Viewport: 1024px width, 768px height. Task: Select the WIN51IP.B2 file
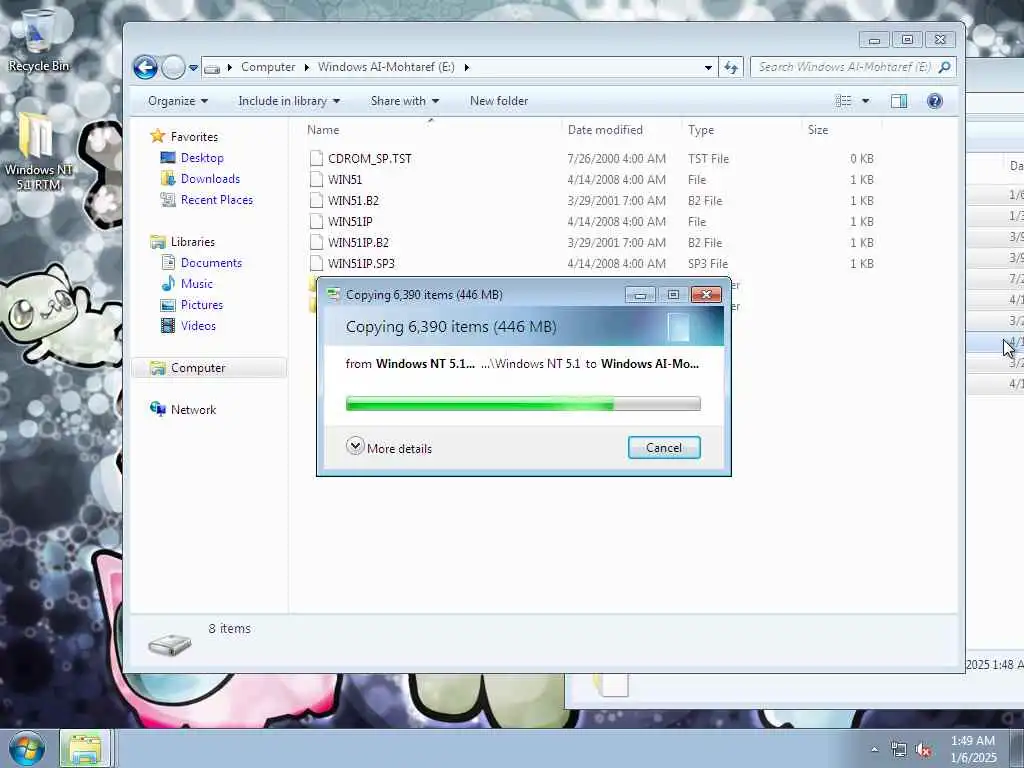358,242
